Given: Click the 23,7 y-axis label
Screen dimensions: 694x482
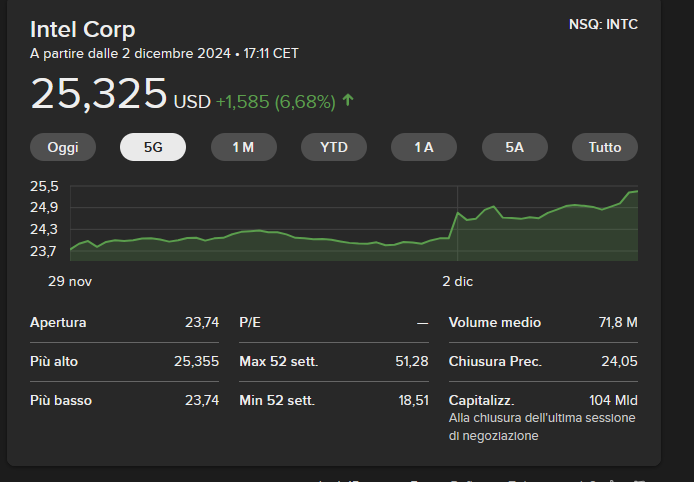Looking at the screenshot, I should click(x=44, y=251).
